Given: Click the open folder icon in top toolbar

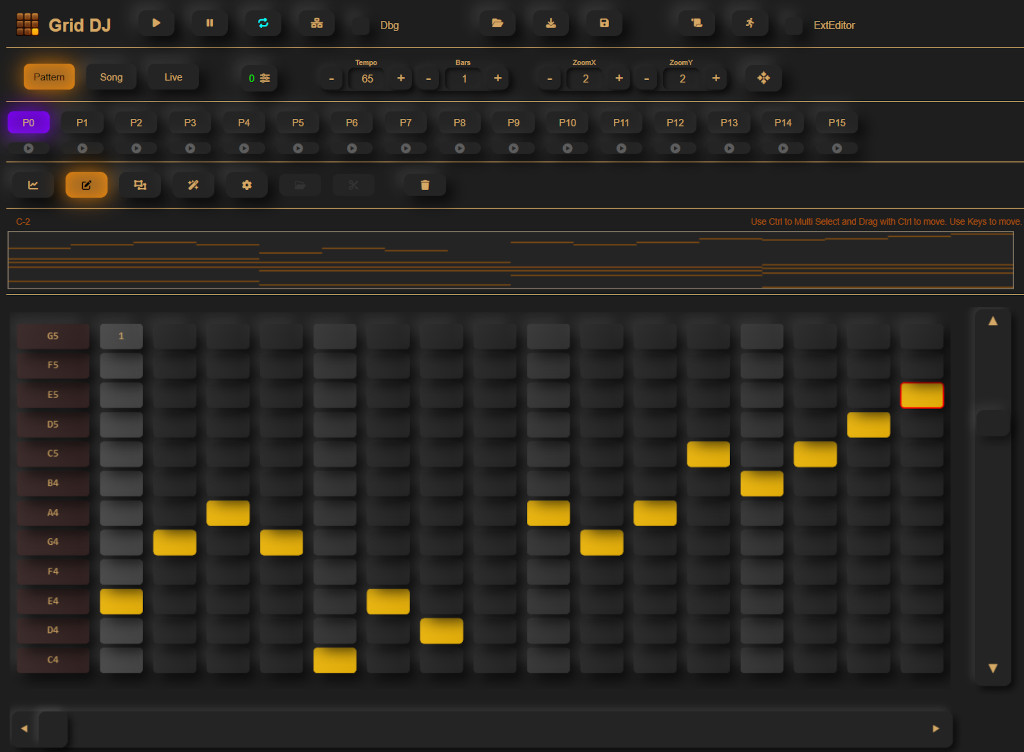Looking at the screenshot, I should point(497,23).
